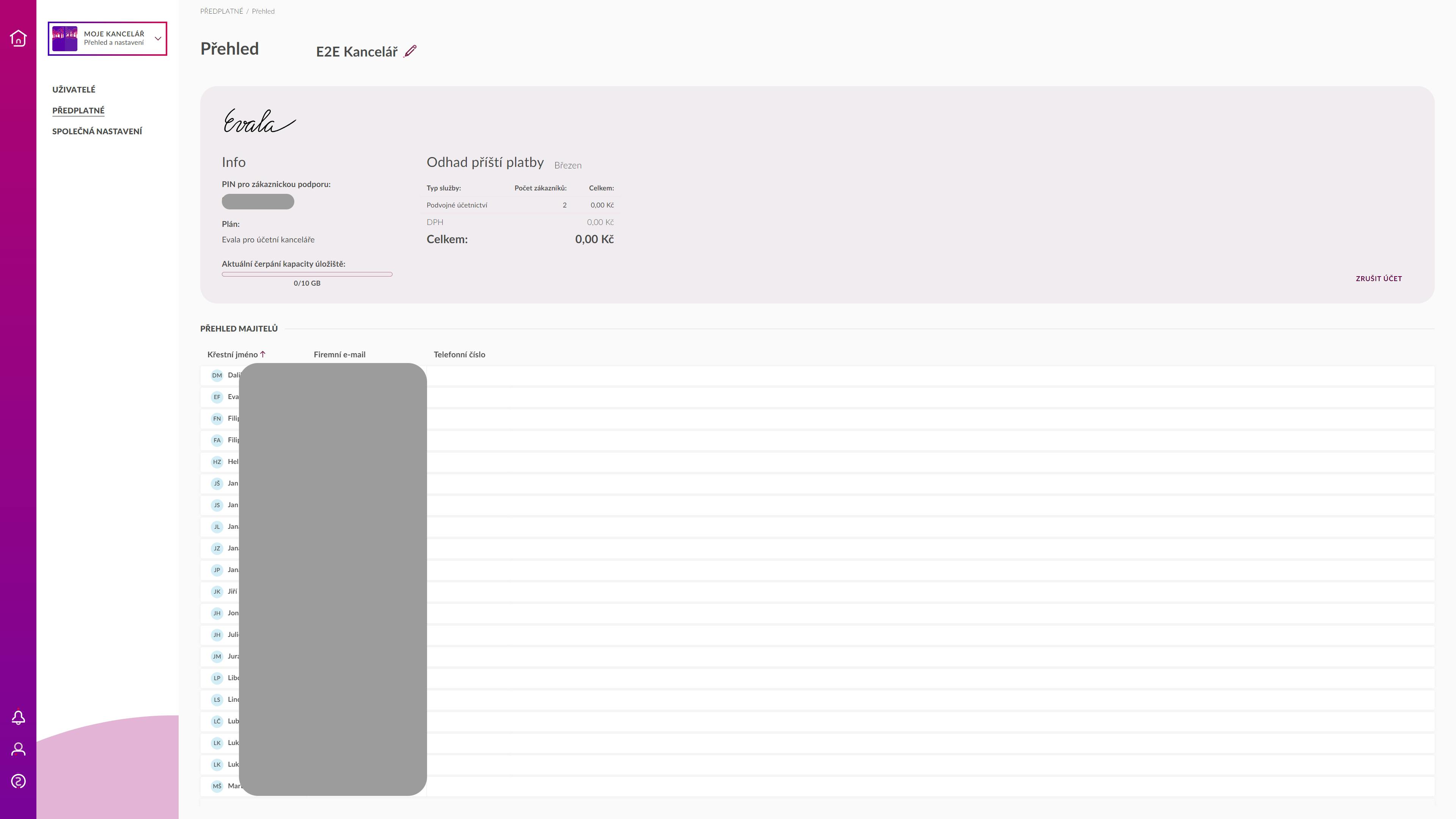Click the DPH row label

(435, 222)
